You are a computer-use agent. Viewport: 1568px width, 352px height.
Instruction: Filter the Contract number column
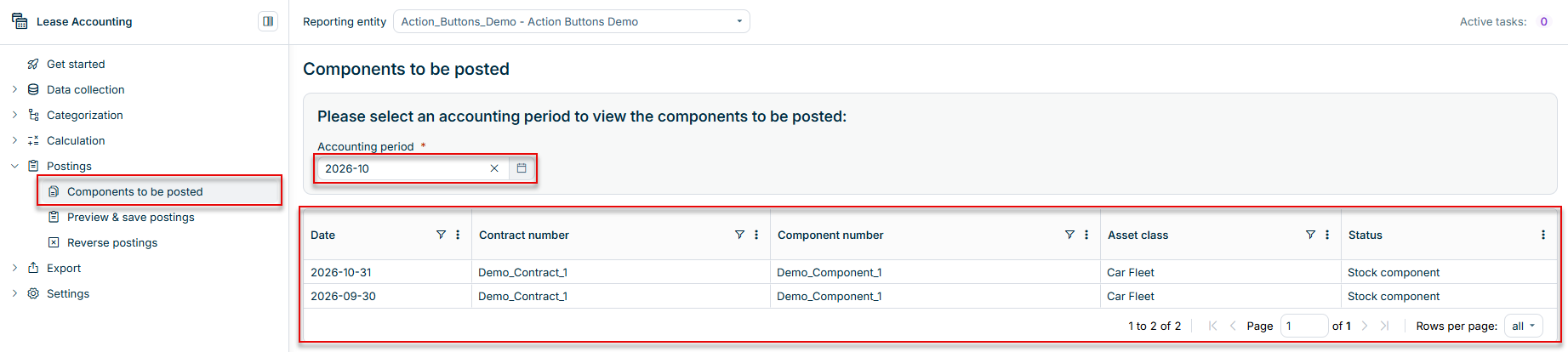click(x=739, y=235)
